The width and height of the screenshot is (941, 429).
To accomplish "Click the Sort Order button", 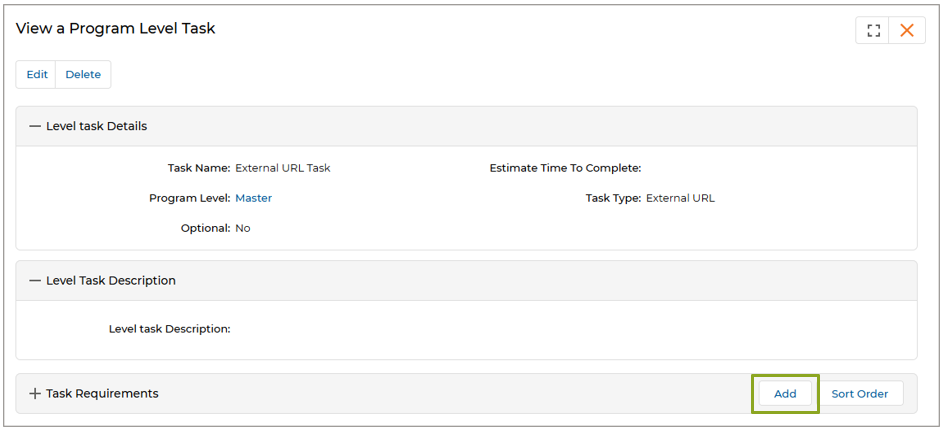I will coord(859,394).
